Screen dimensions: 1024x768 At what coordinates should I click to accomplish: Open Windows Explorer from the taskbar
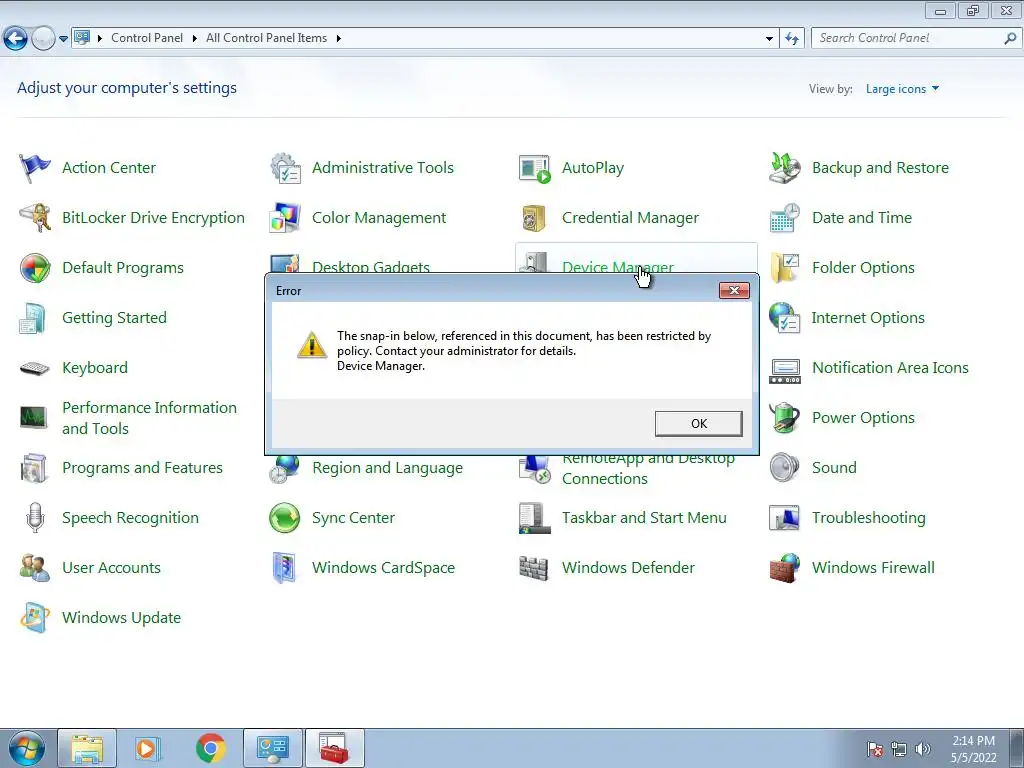(x=87, y=748)
